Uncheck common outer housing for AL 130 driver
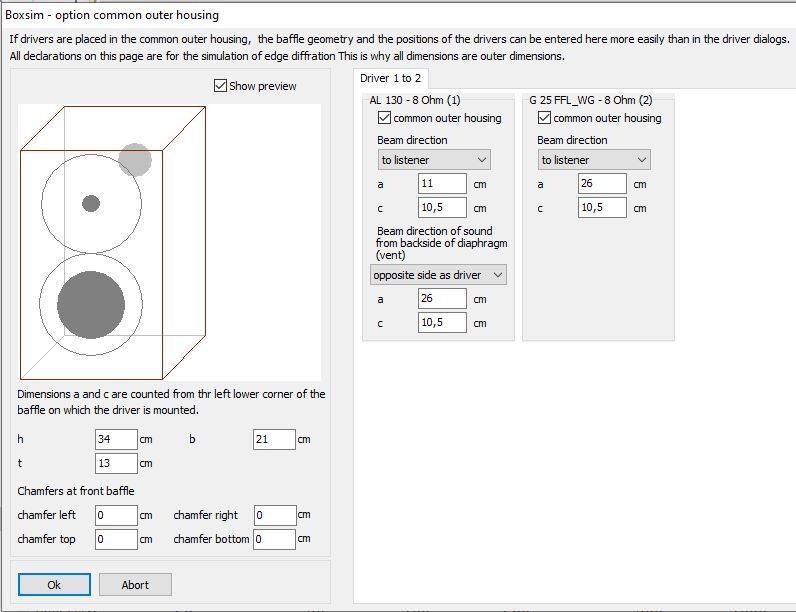Viewport: 796px width, 612px height. tap(384, 118)
